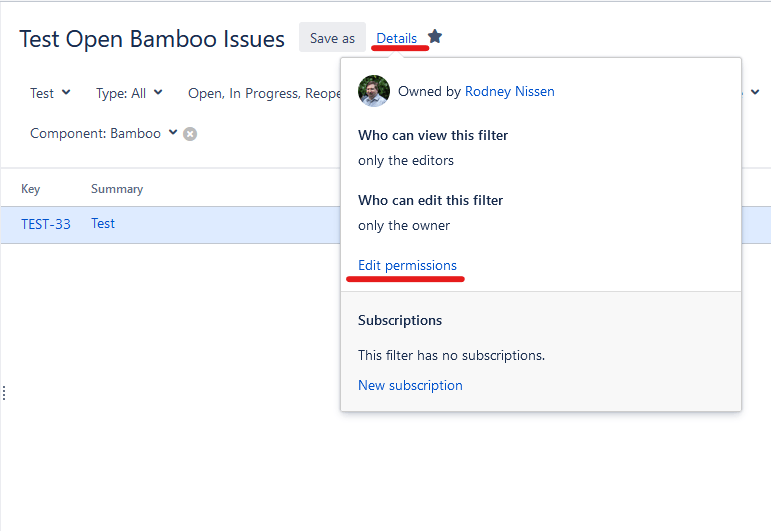Image resolution: width=771 pixels, height=531 pixels.
Task: Open the status filter showing Open, In Progress
Action: coord(260,93)
